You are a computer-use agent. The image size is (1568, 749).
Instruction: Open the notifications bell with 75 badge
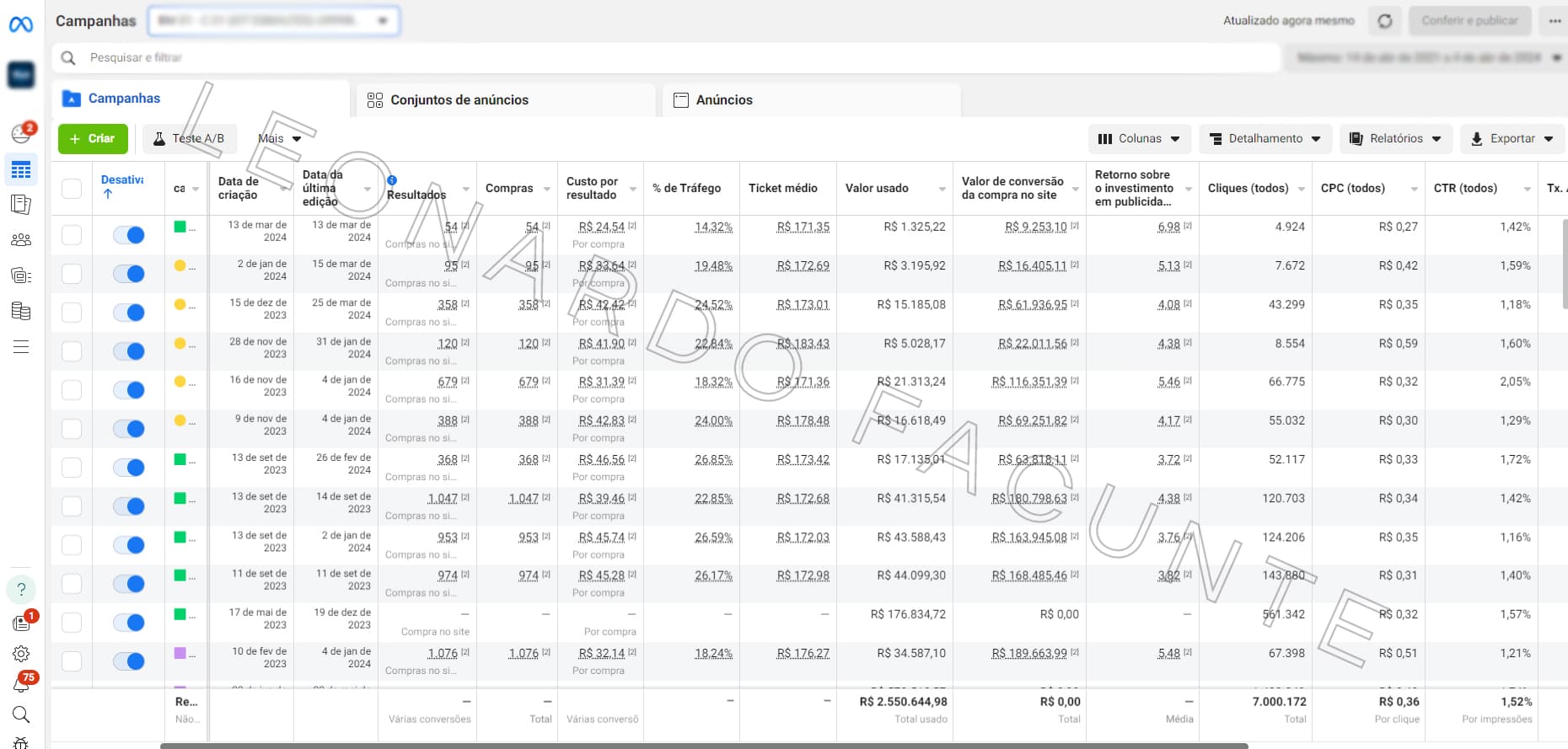pyautogui.click(x=21, y=684)
